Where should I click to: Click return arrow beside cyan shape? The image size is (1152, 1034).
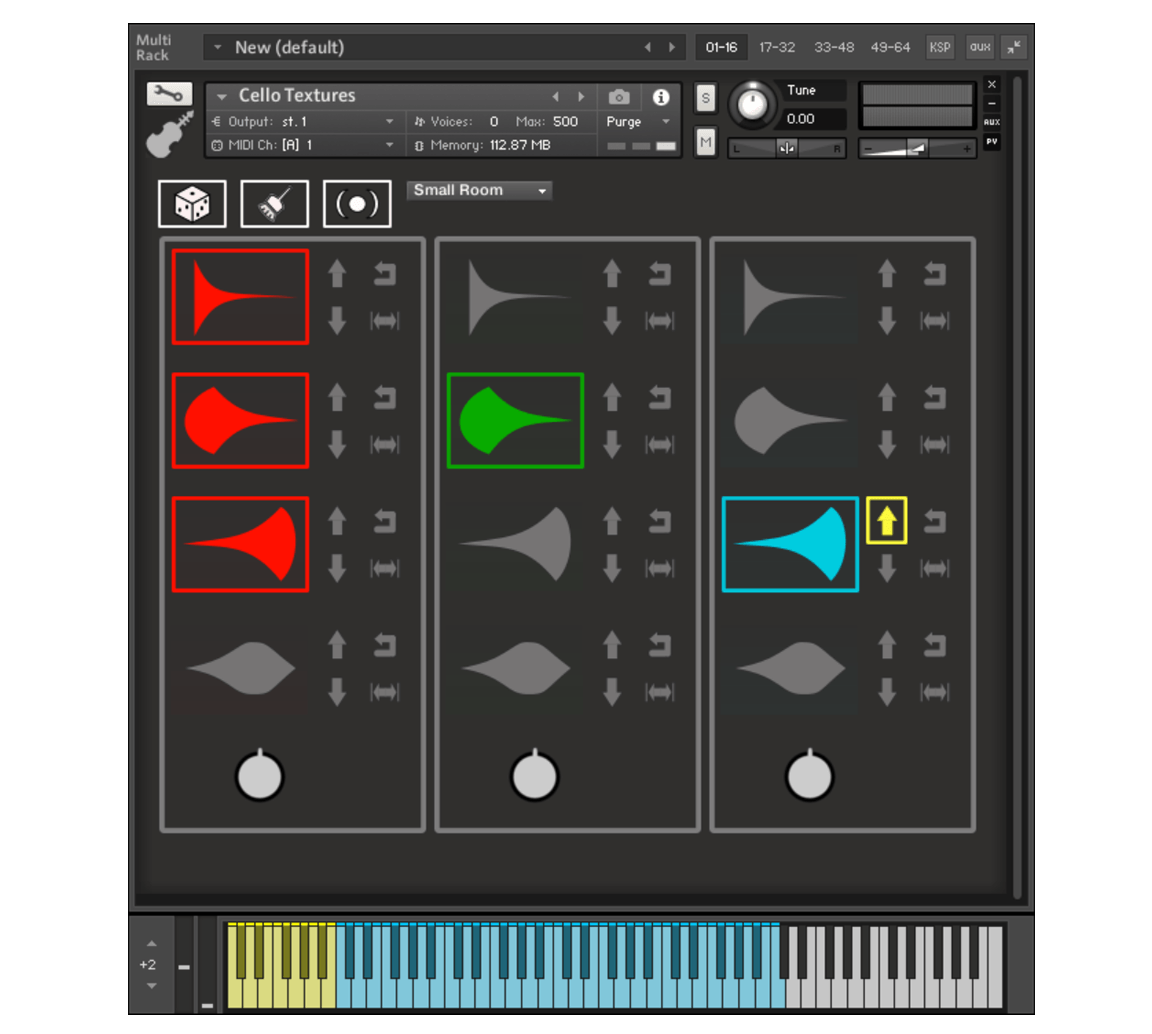pos(934,521)
